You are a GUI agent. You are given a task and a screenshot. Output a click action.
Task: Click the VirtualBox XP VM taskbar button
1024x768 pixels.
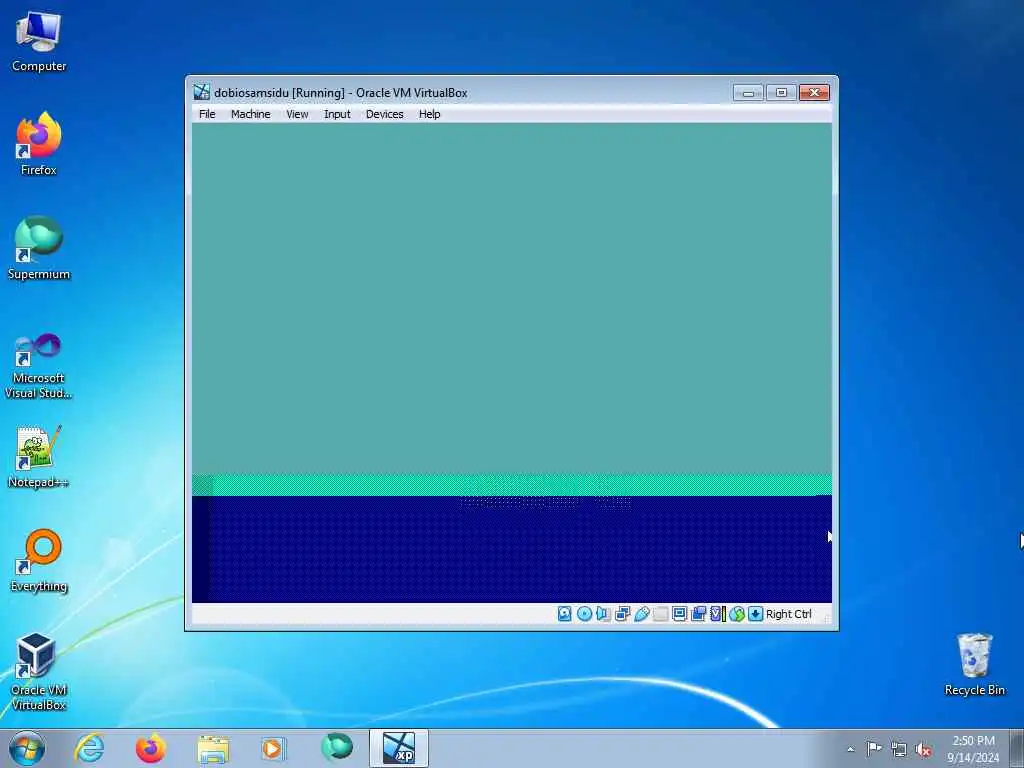click(x=398, y=748)
